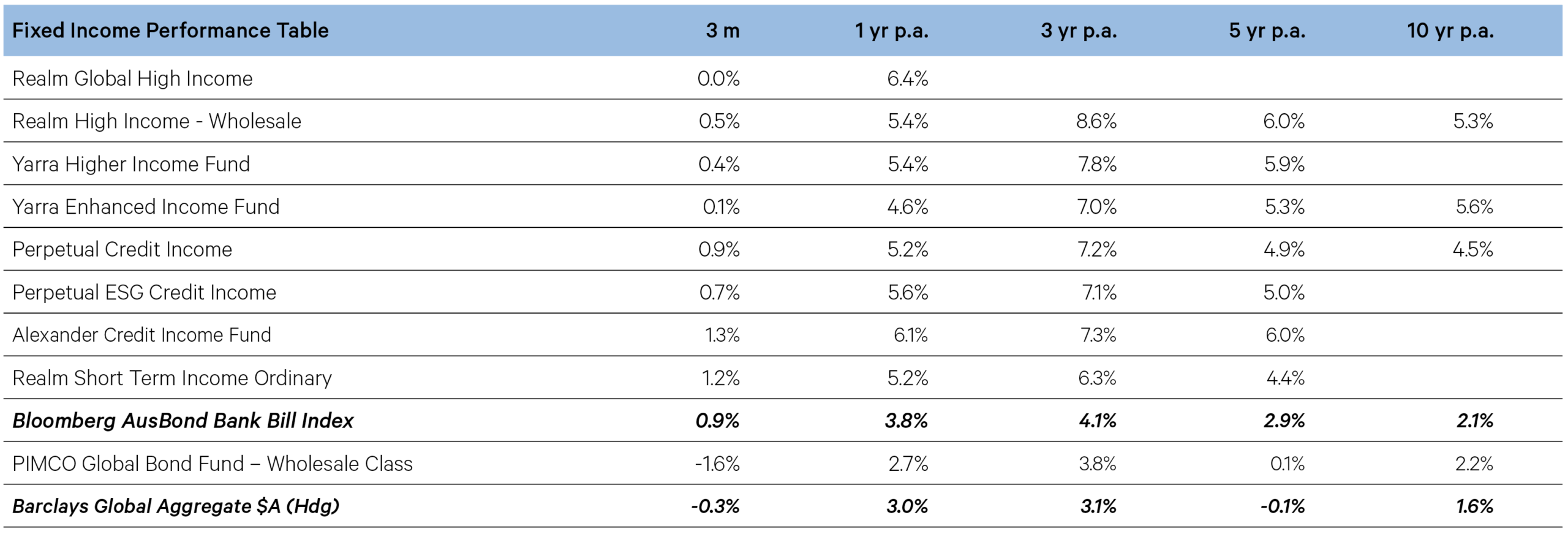The height and width of the screenshot is (537, 1568).
Task: Select the 'Perpetual ESG Credit Income' label
Action: tap(144, 293)
